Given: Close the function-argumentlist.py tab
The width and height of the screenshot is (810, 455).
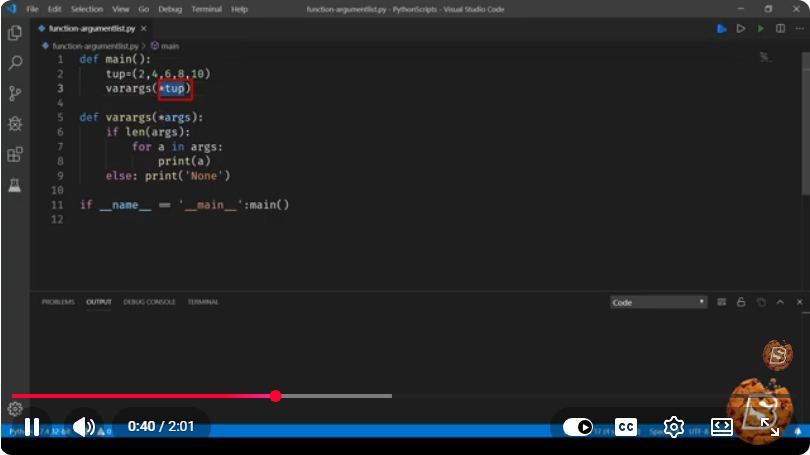Looking at the screenshot, I should pos(144,28).
